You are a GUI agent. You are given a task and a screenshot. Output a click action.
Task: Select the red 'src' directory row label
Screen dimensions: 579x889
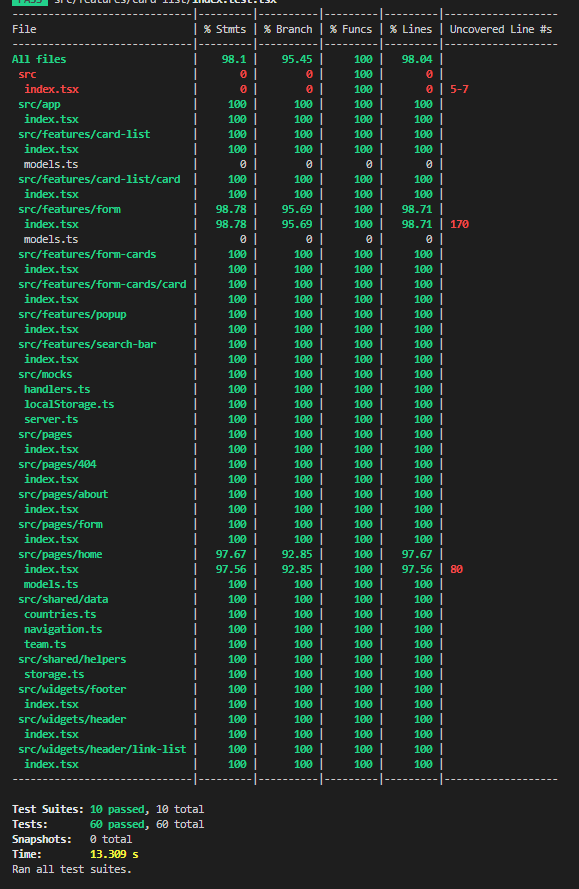(27, 74)
